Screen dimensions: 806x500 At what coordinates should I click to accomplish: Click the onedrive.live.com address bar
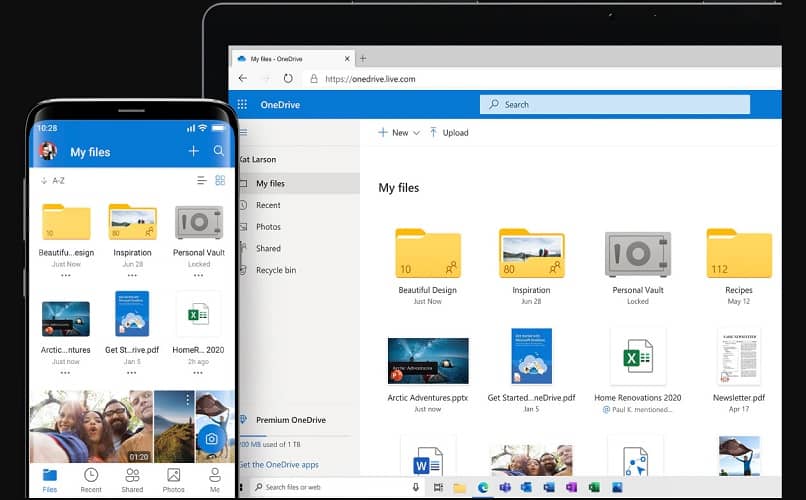(x=542, y=79)
